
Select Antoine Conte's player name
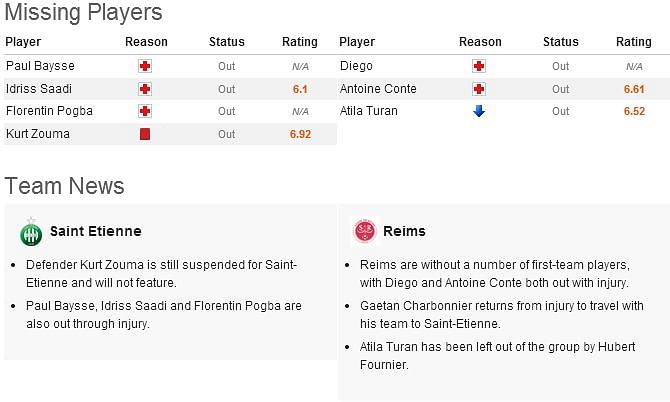[x=378, y=89]
